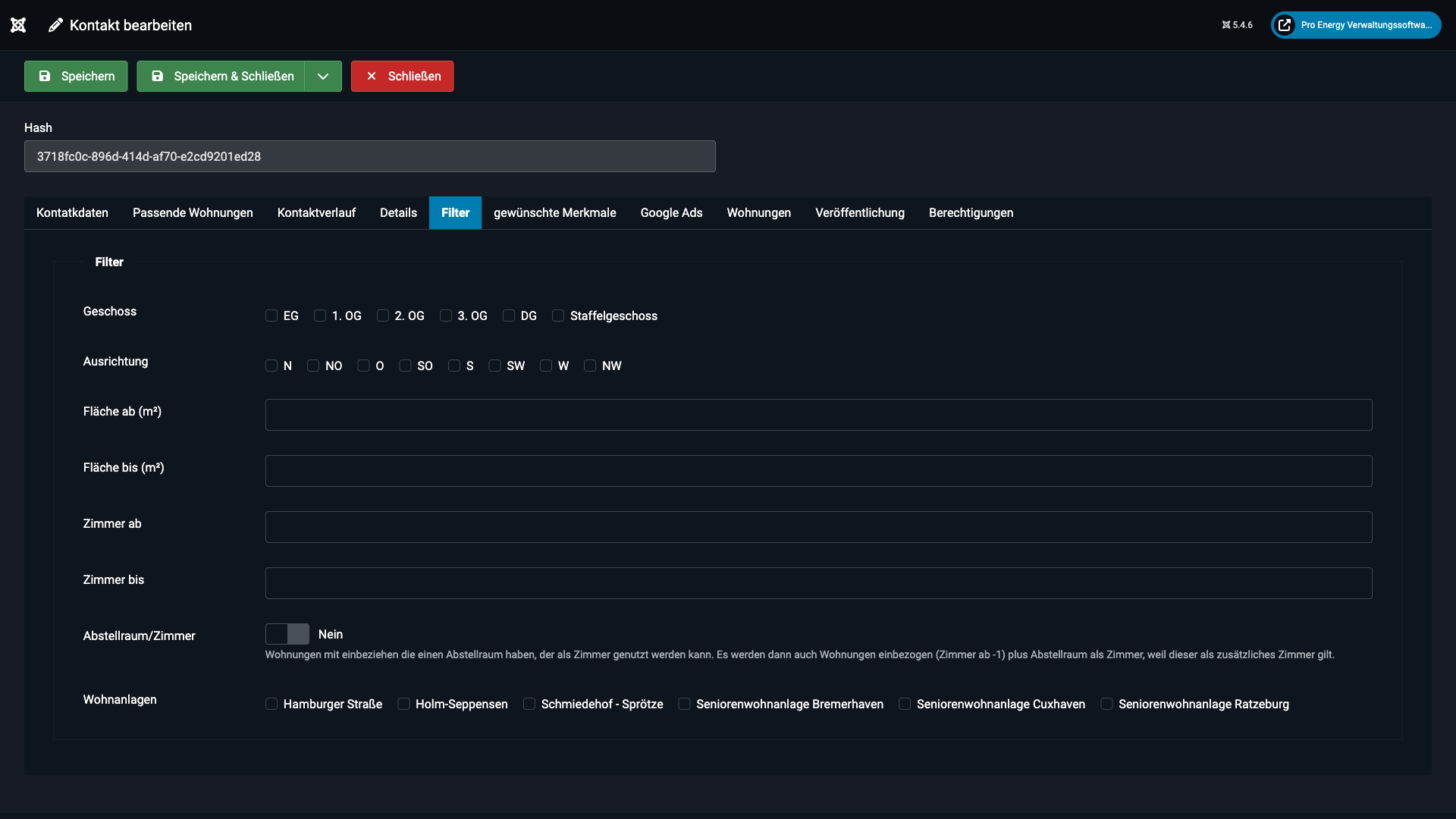
Task: Check Seniorenwohnanlage Cuxhaven checkbox
Action: [x=905, y=704]
